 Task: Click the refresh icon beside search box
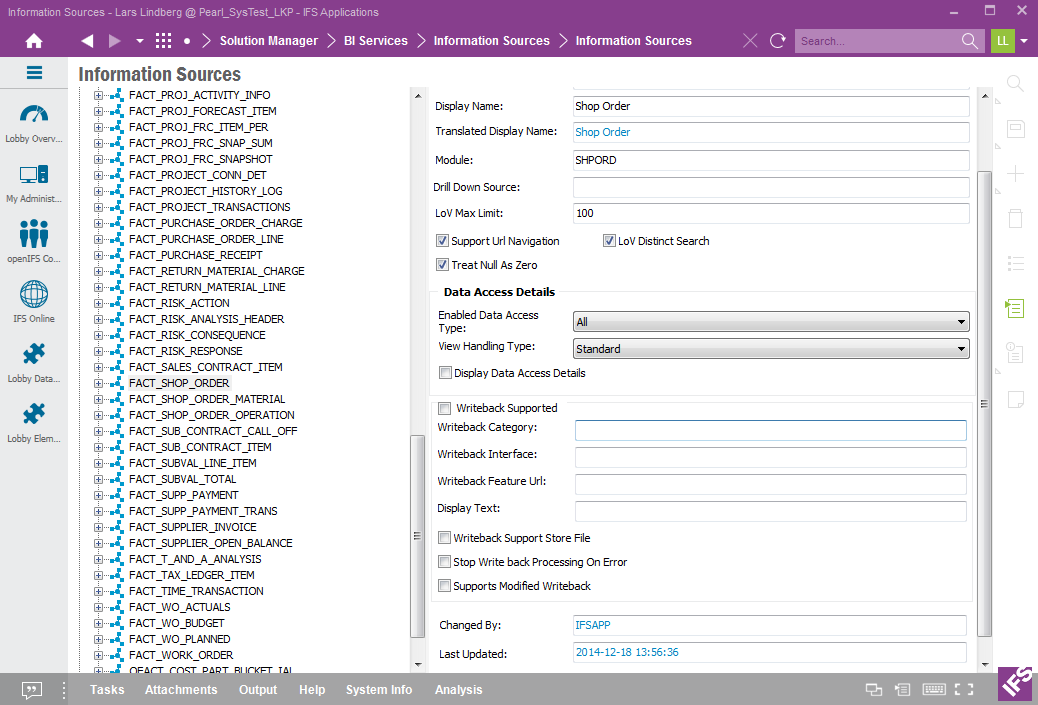point(778,41)
